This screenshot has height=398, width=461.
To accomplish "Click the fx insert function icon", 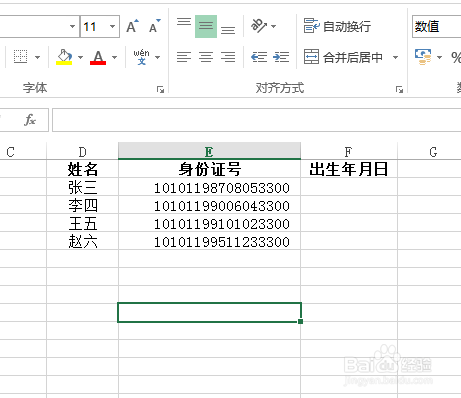I will [x=30, y=120].
